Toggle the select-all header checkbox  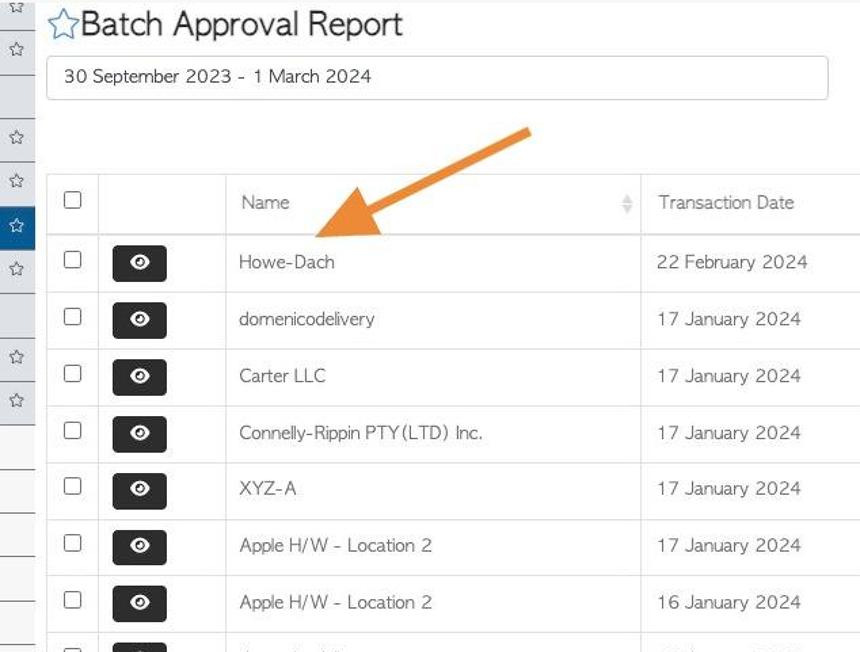click(72, 200)
